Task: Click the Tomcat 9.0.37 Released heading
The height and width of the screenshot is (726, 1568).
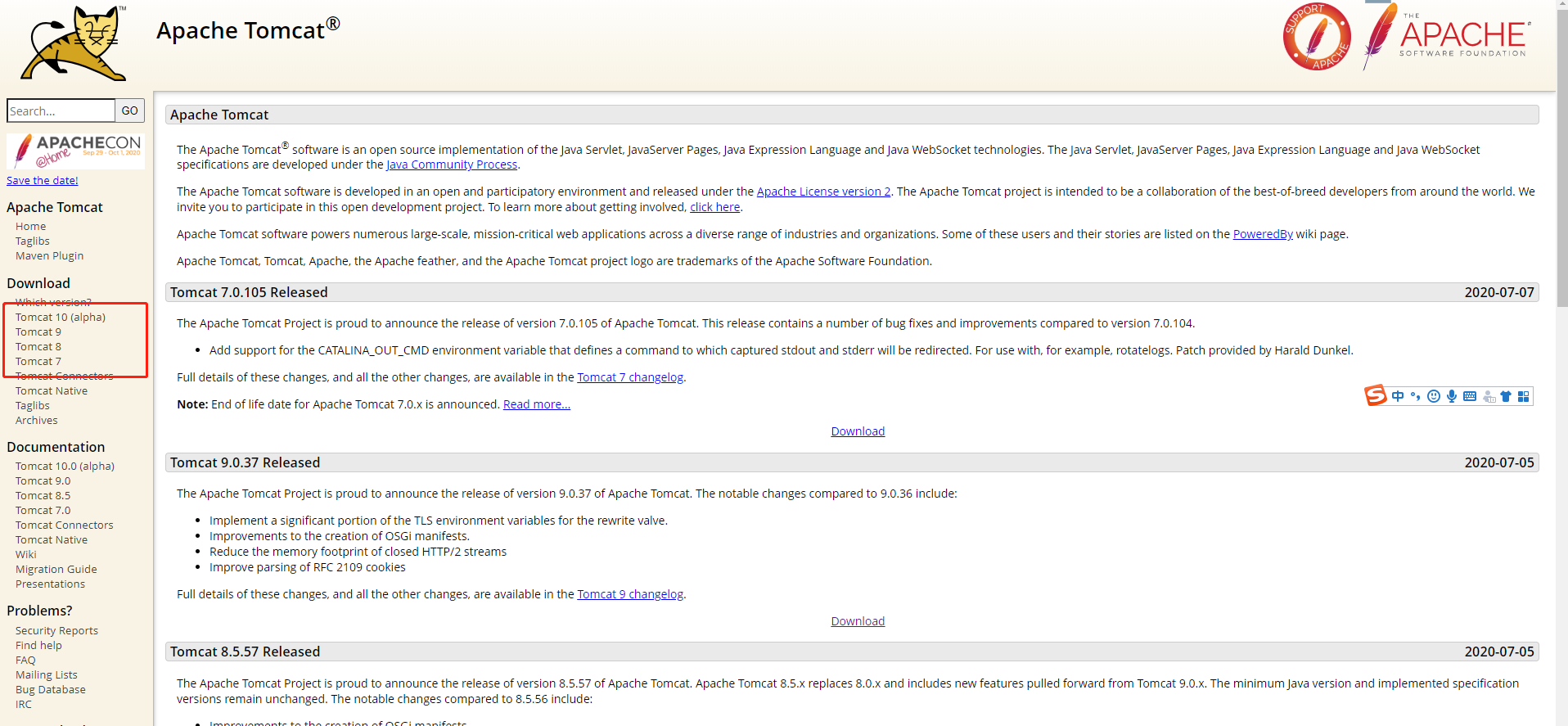Action: 245,462
